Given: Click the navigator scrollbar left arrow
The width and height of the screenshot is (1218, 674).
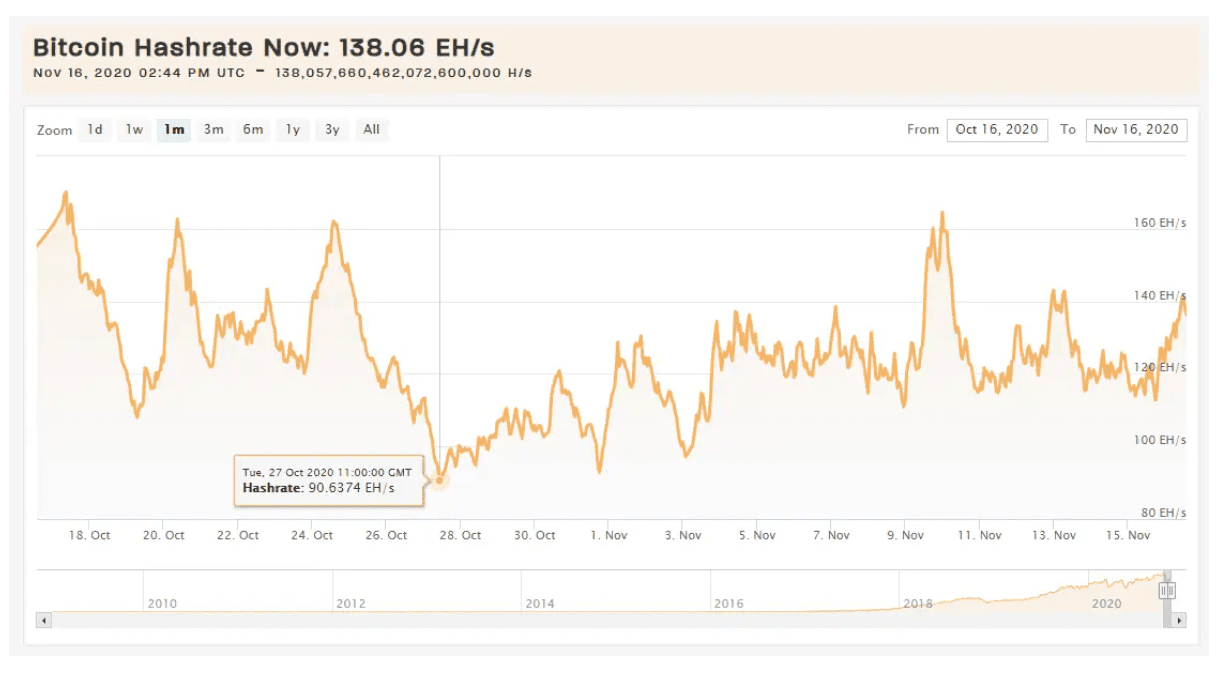Looking at the screenshot, I should pyautogui.click(x=43, y=621).
